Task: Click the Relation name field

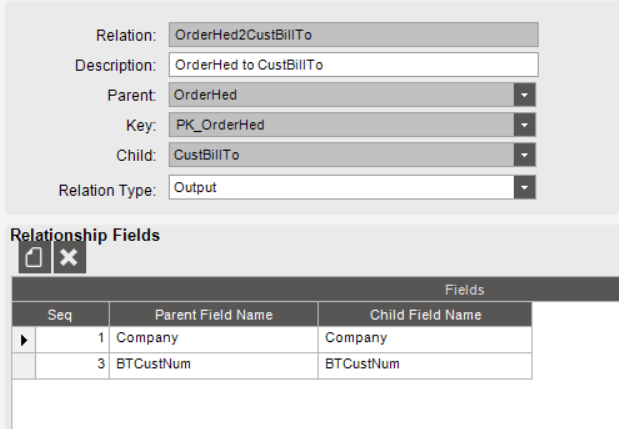Action: (353, 35)
